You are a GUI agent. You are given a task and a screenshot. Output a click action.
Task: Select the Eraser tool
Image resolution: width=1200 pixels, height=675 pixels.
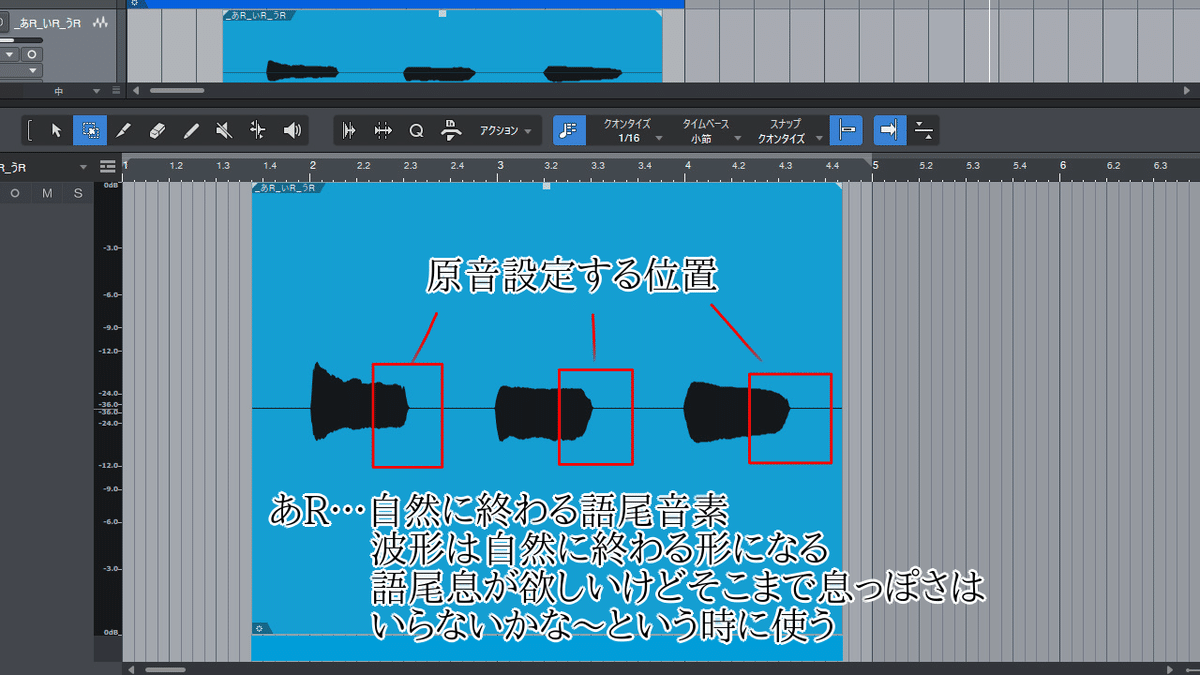click(x=155, y=130)
